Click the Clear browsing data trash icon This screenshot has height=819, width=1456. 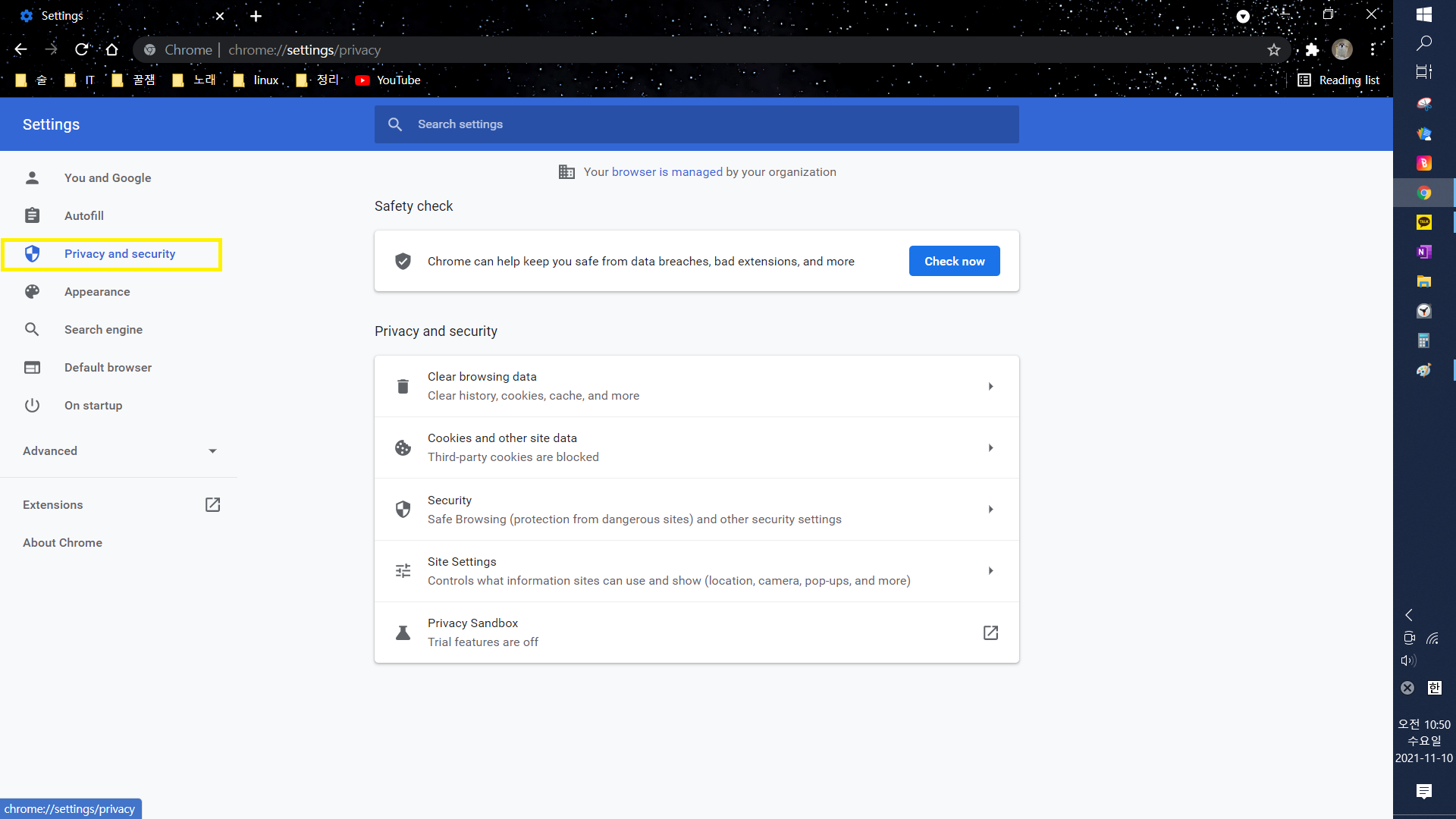[x=403, y=387]
